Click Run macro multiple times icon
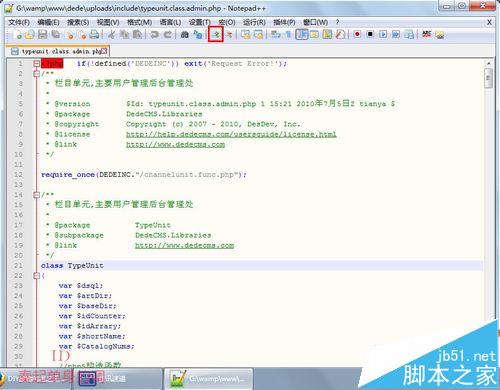Image resolution: width=500 pixels, height=390 pixels. pos(396,34)
